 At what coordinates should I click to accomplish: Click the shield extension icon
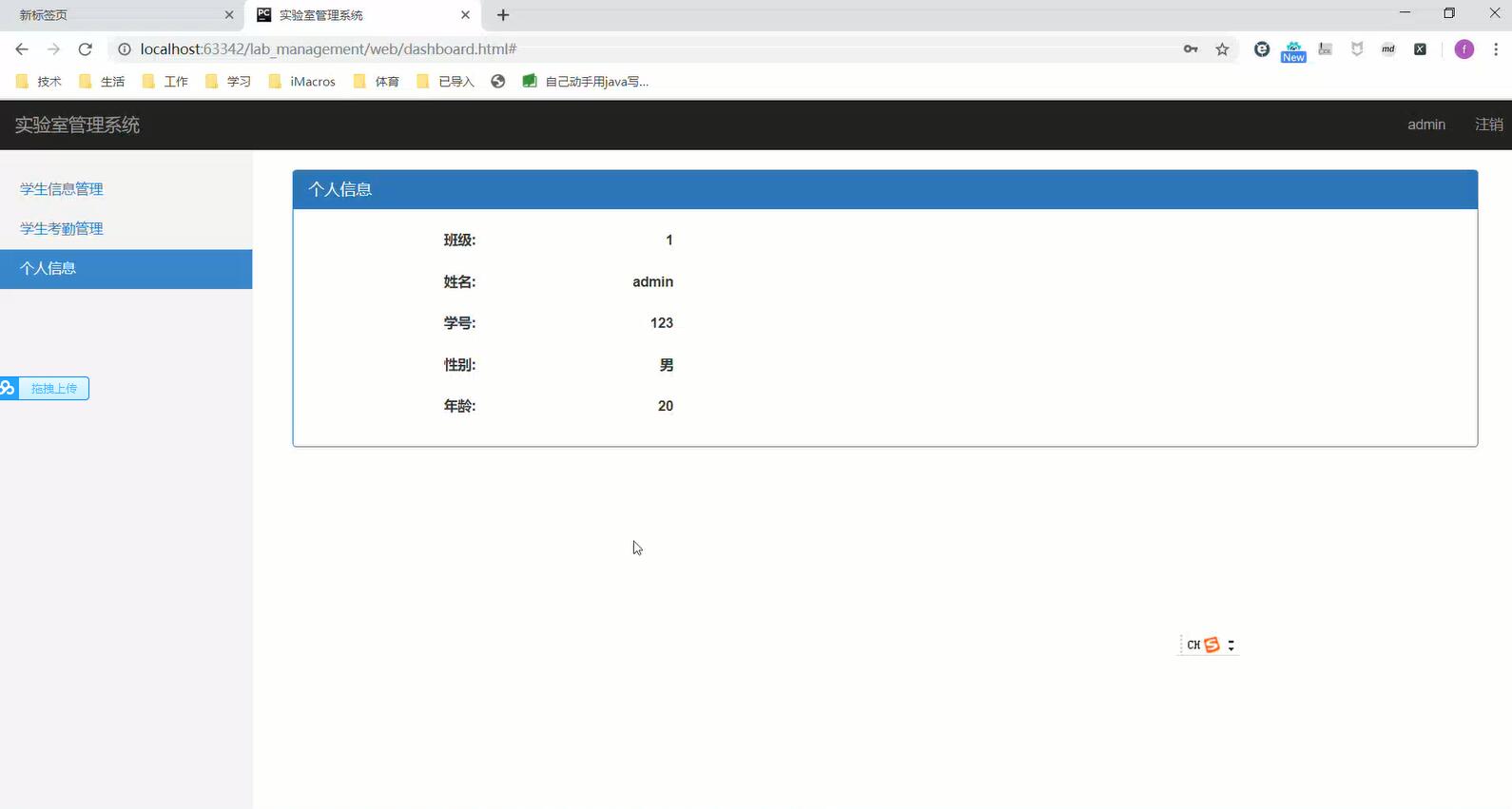click(1357, 49)
